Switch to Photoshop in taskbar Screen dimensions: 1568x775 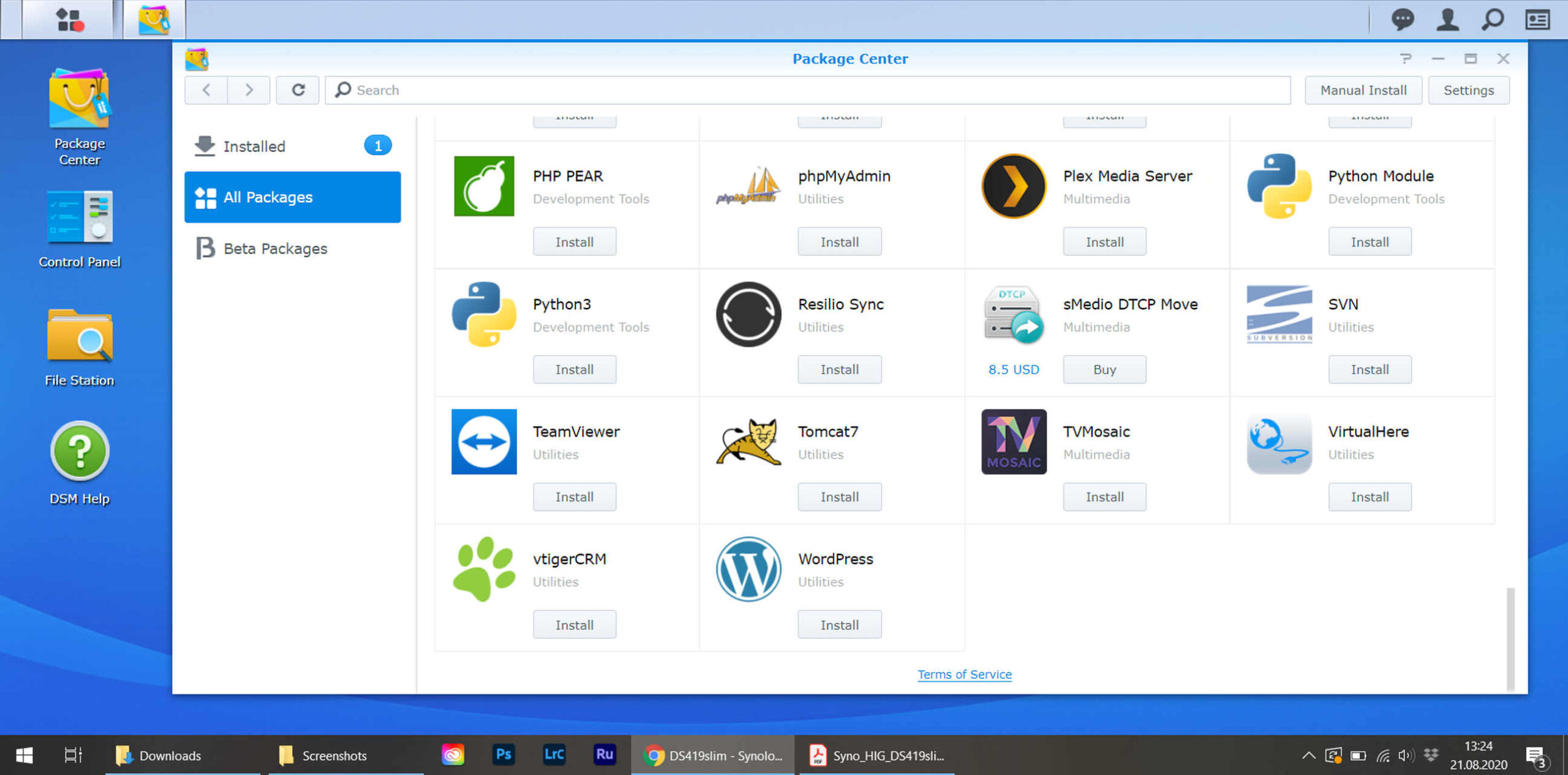503,755
